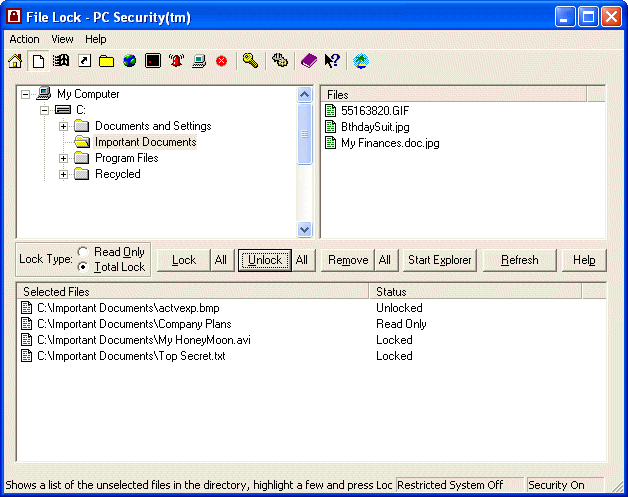Click the purple book icon
Viewport: 628px width, 497px height.
(309, 61)
